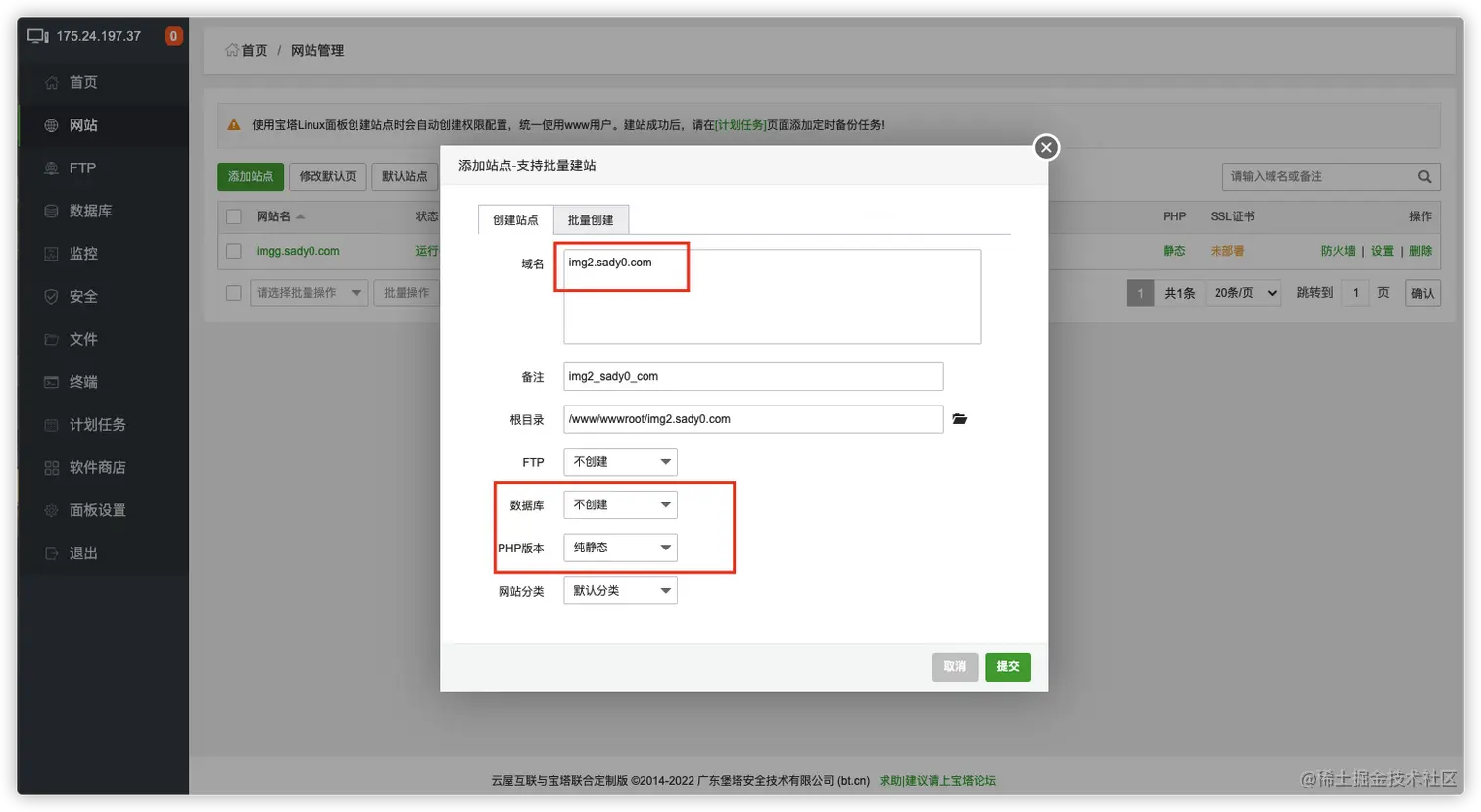
Task: Click the folder browse icon next to 根目录
Action: 960,419
